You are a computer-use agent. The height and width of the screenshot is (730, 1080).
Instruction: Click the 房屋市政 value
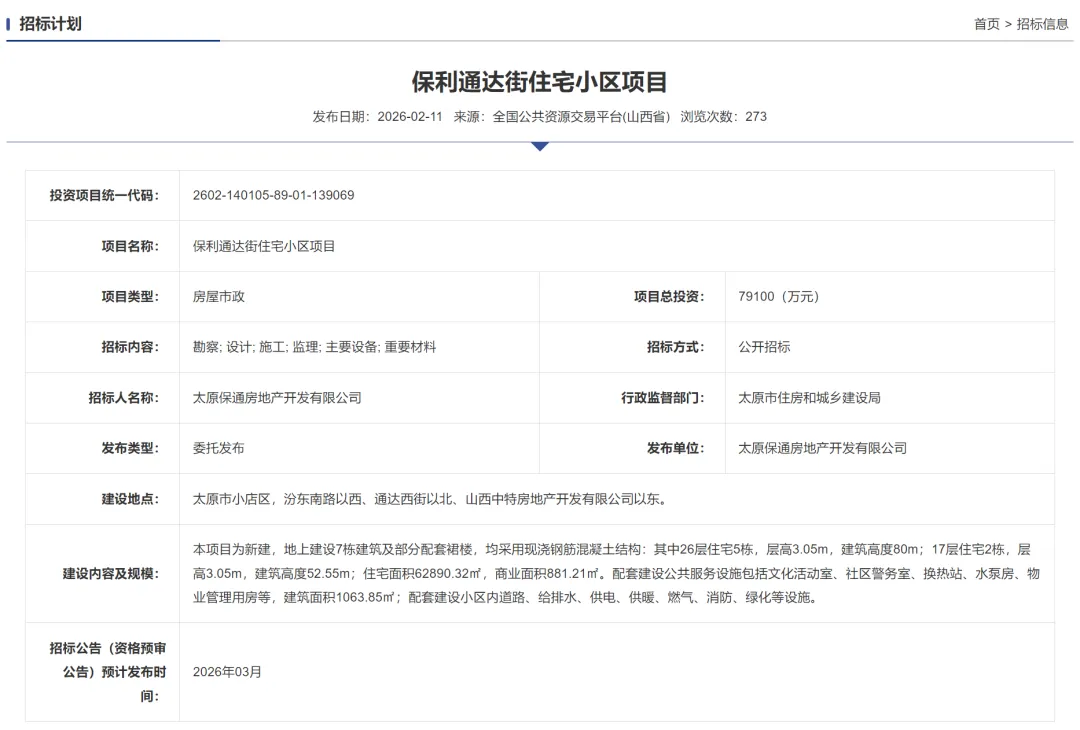point(219,297)
